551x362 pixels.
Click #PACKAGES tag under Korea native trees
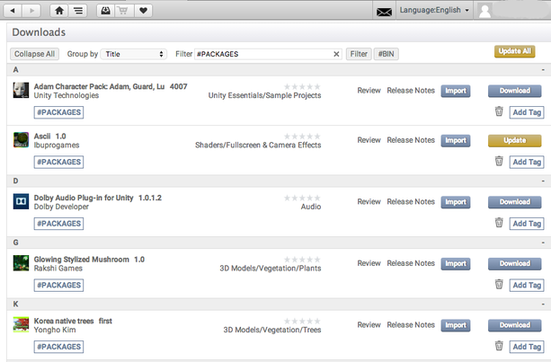pos(59,347)
